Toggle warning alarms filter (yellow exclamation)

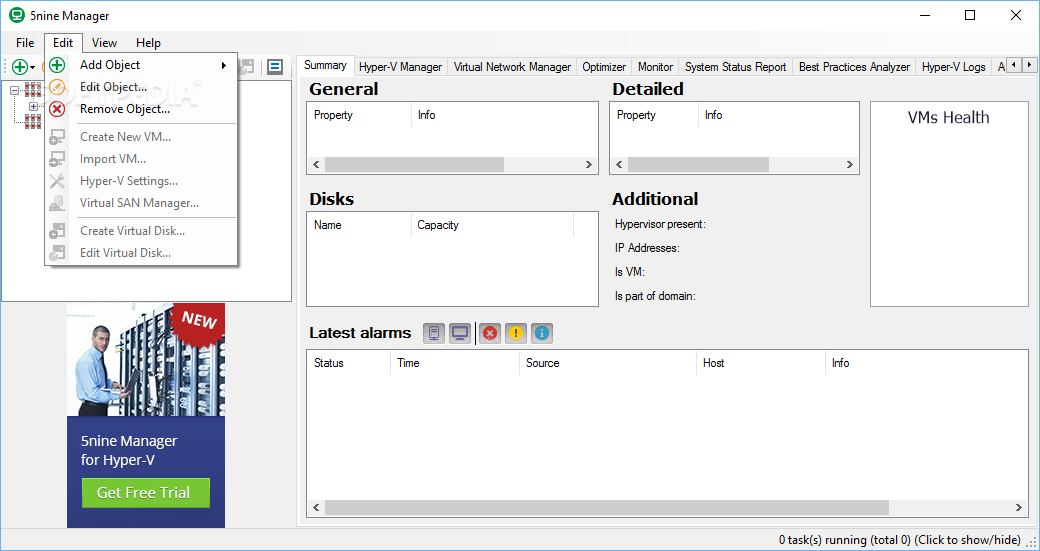coord(515,334)
